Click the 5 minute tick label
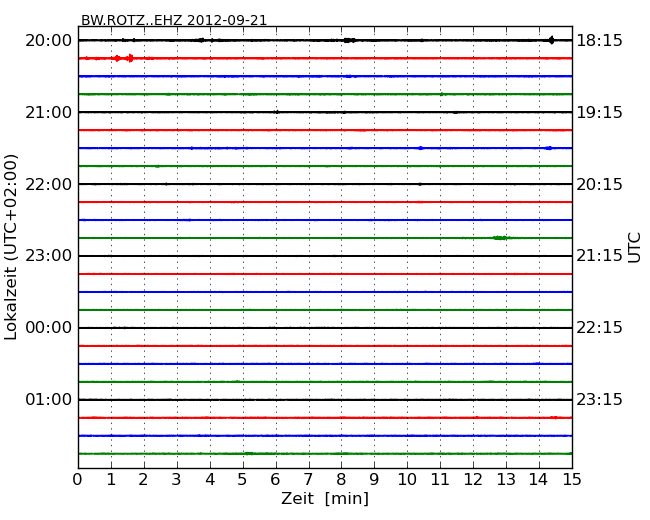 (243, 479)
